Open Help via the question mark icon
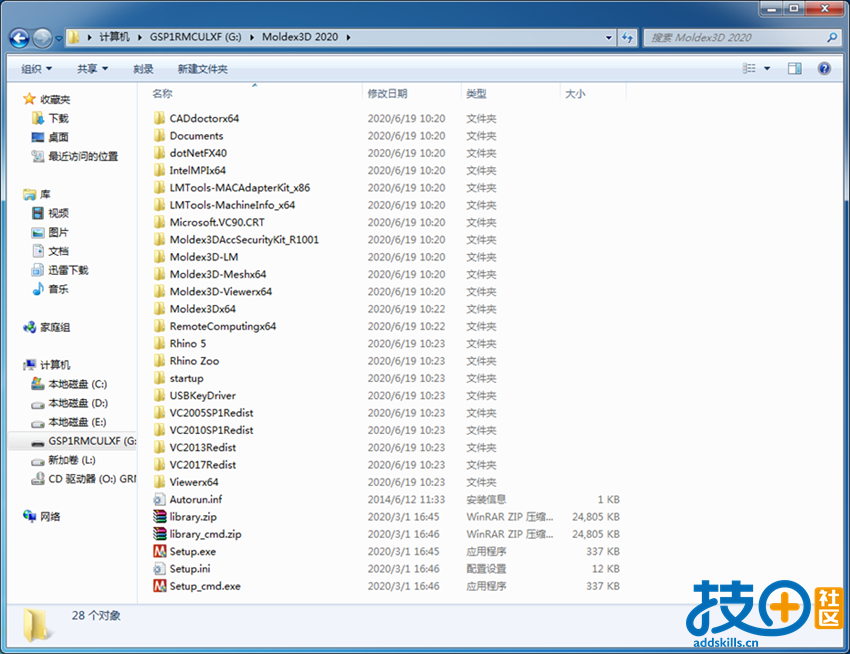Viewport: 850px width, 654px height. tap(824, 68)
